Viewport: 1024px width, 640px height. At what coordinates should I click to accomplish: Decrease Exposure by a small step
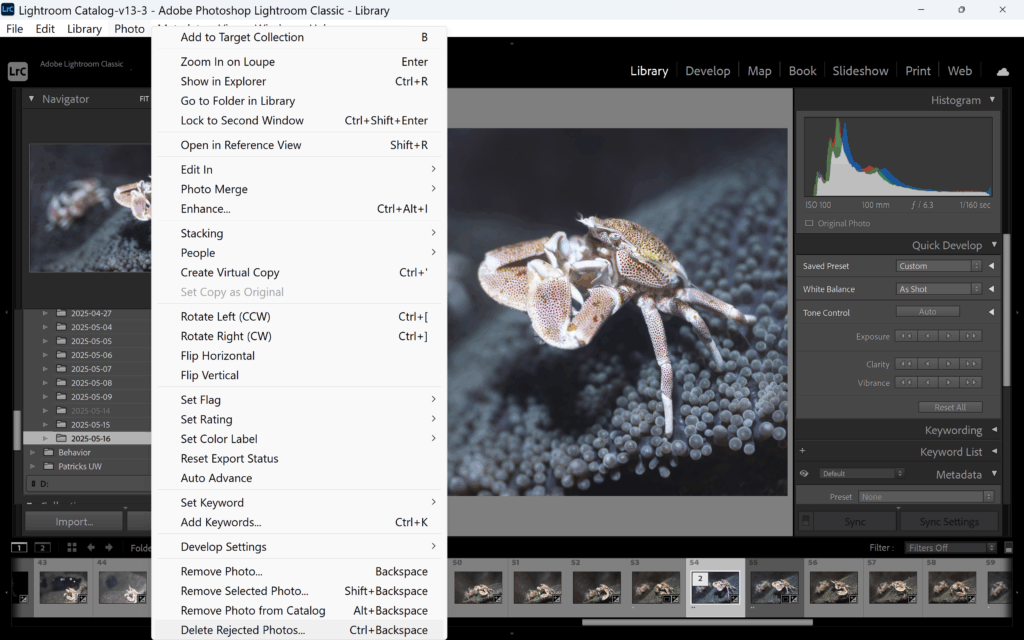tap(928, 336)
